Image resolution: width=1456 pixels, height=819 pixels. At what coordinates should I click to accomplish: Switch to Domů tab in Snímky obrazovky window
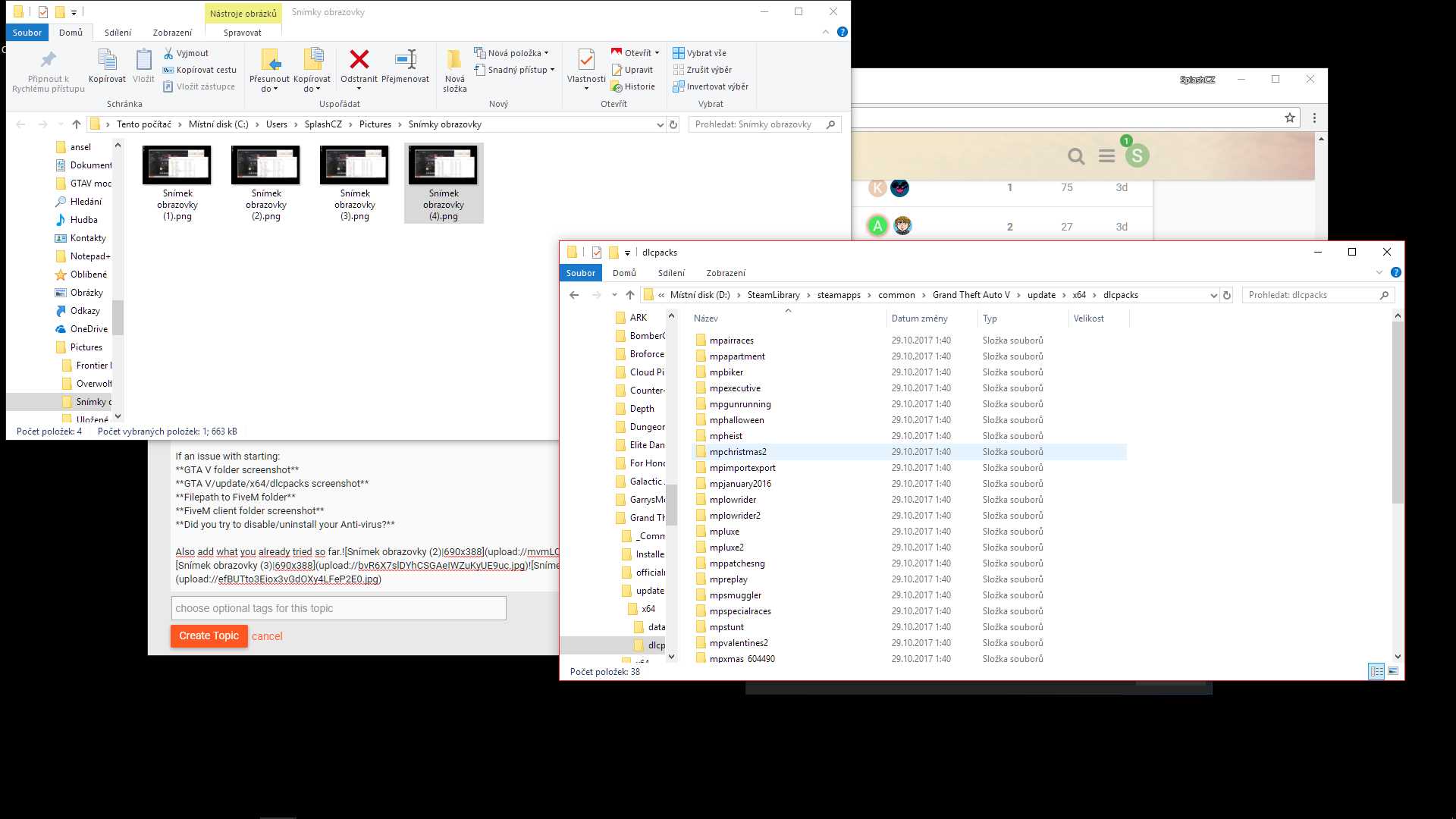tap(71, 33)
